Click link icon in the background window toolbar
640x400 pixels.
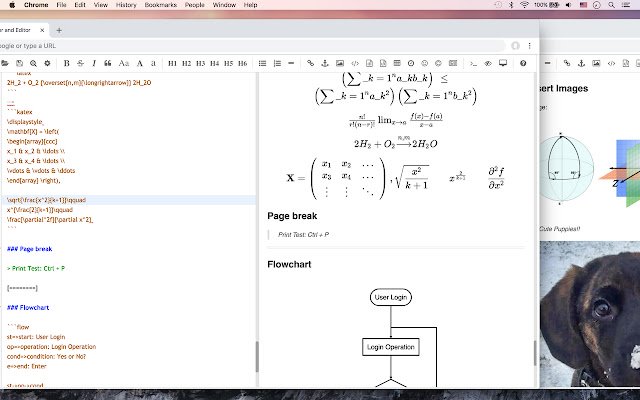click(567, 63)
